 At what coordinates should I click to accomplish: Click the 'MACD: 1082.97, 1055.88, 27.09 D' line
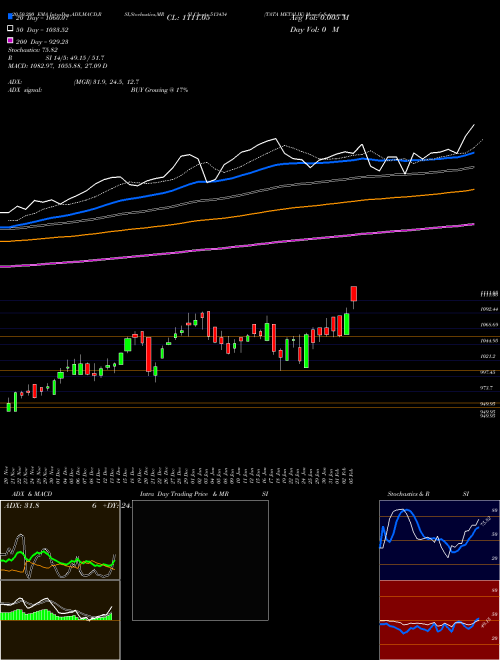[x=58, y=66]
